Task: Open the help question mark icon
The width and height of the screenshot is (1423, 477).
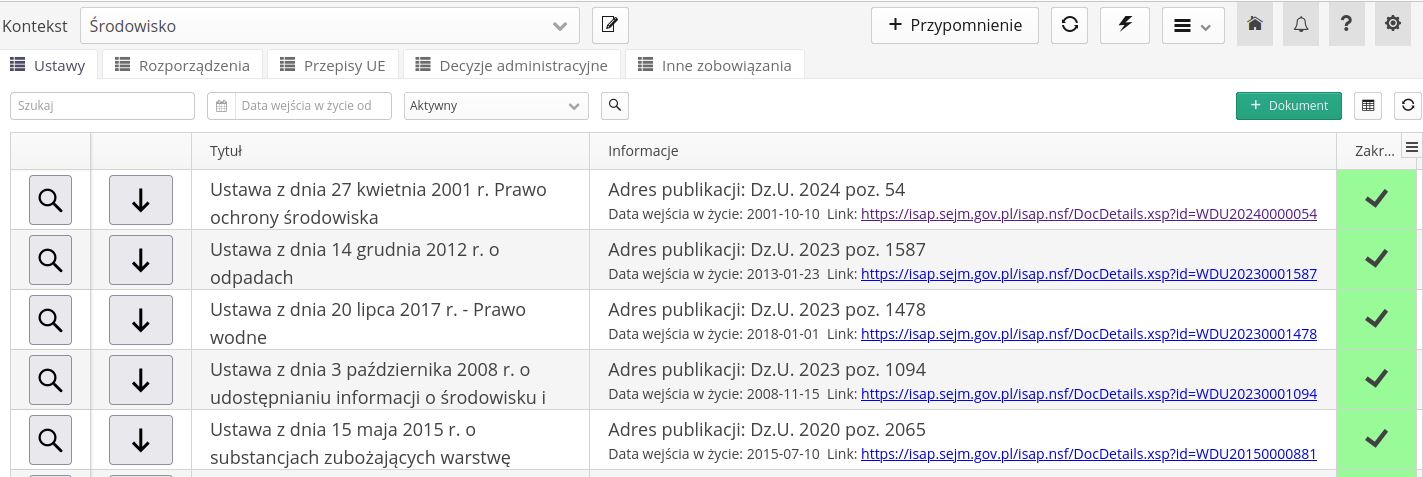Action: 1347,25
